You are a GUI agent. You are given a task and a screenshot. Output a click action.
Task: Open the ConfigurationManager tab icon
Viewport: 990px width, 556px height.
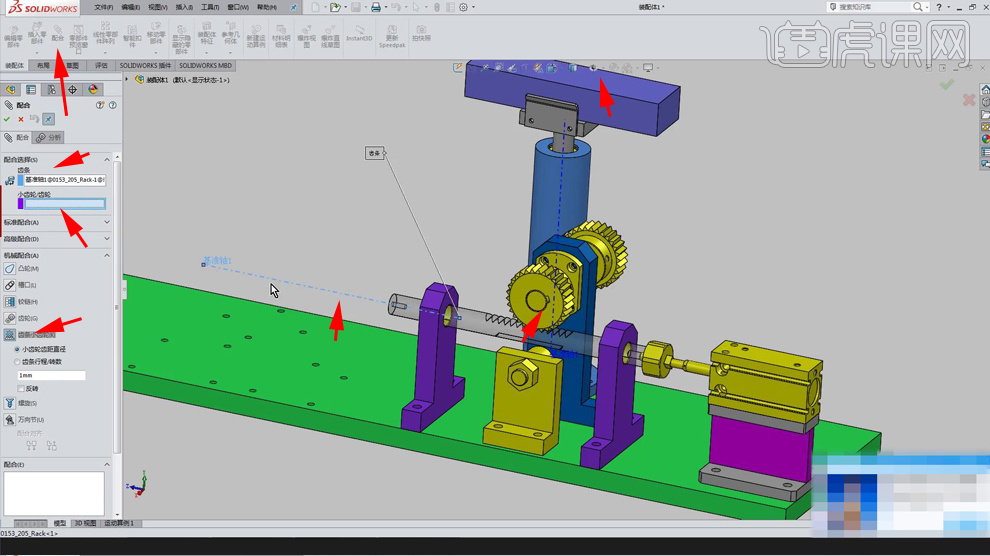[52, 90]
